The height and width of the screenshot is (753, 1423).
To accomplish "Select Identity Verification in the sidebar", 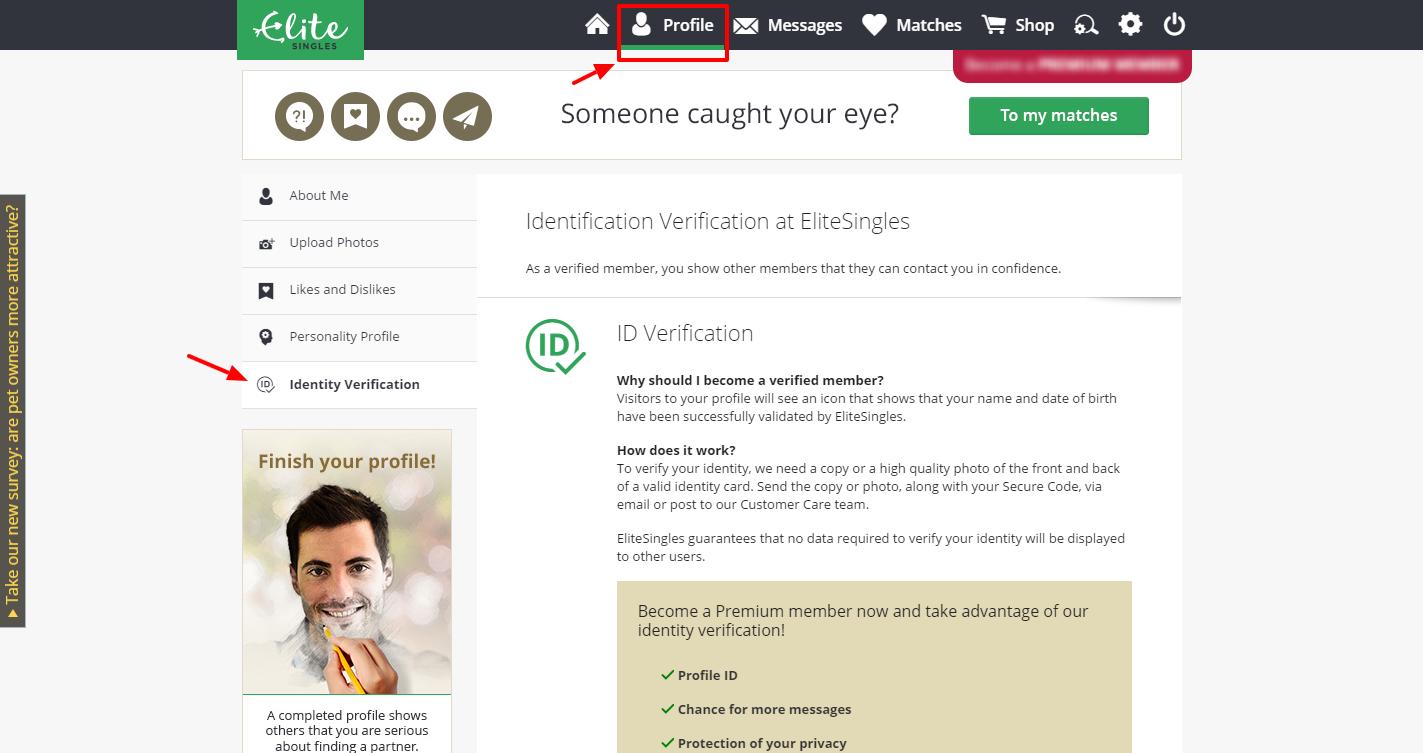I will pos(359,384).
